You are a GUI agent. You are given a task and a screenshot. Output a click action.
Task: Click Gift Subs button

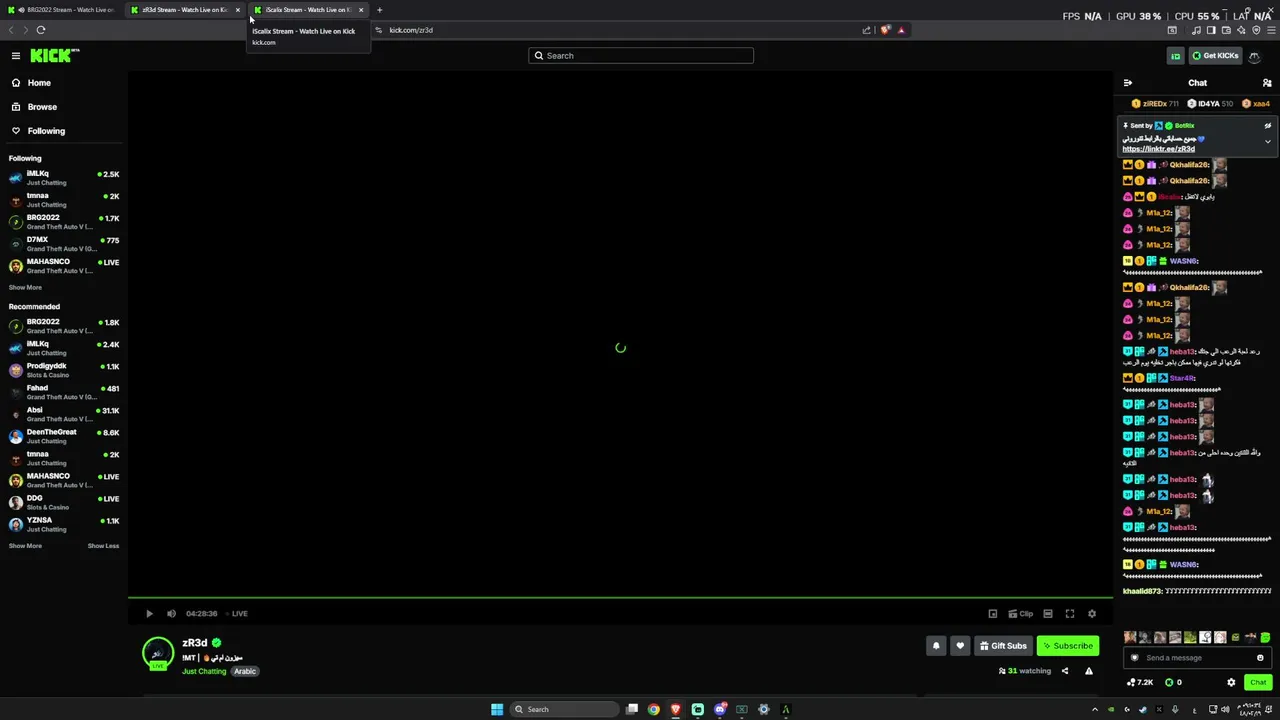point(1003,646)
